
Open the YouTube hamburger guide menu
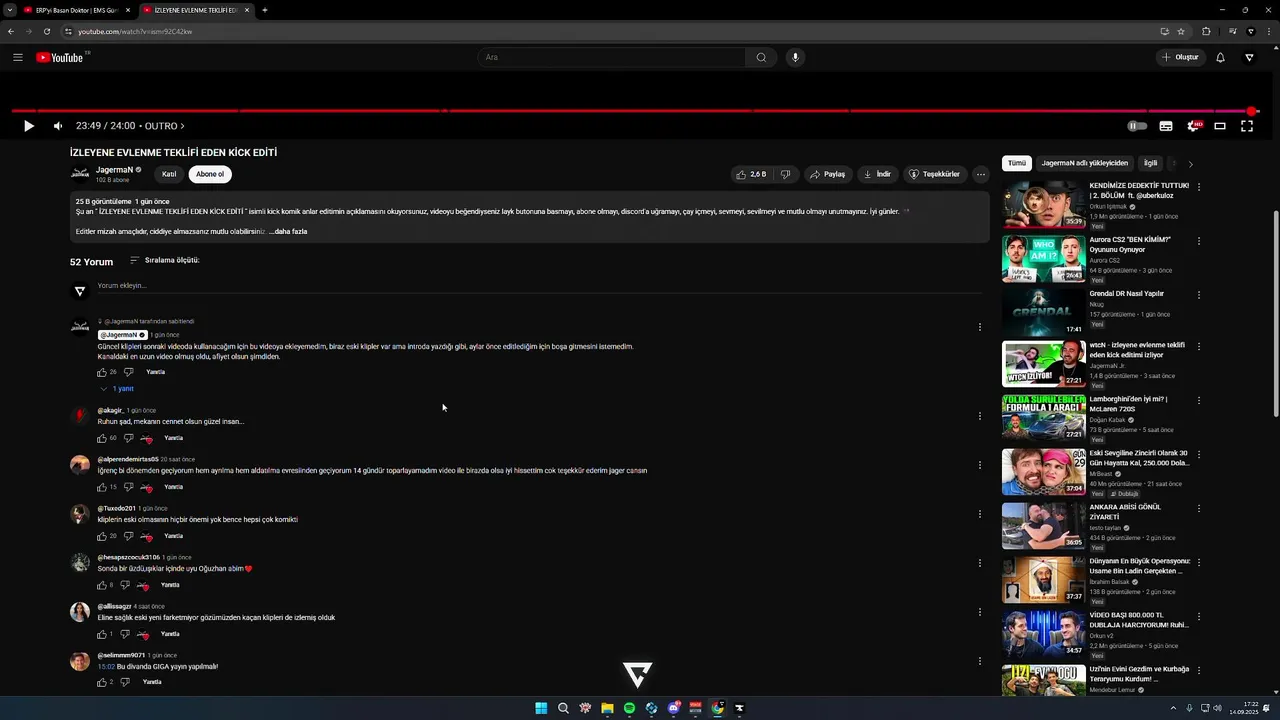coord(18,57)
